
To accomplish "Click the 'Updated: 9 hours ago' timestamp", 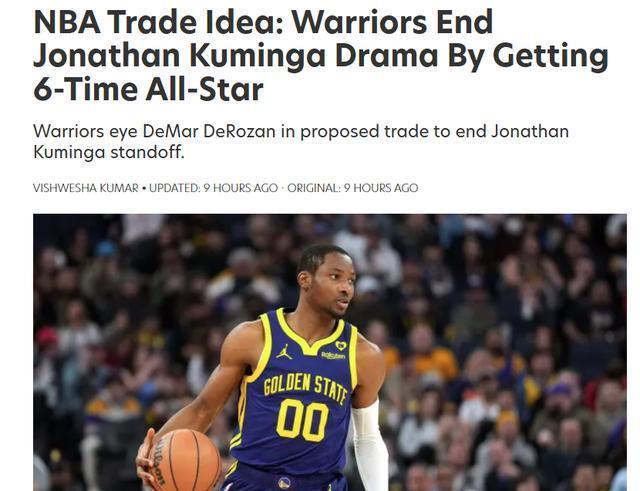I will pyautogui.click(x=213, y=188).
